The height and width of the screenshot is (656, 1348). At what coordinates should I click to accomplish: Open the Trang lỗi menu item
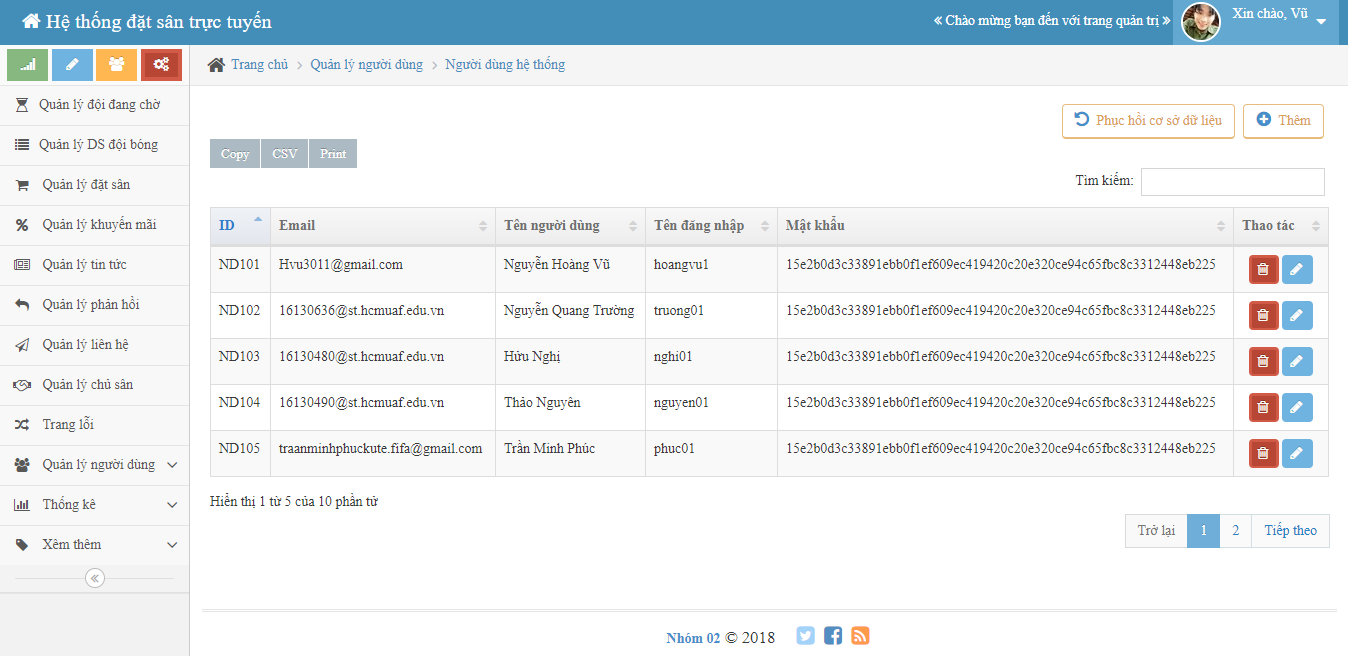coord(94,425)
